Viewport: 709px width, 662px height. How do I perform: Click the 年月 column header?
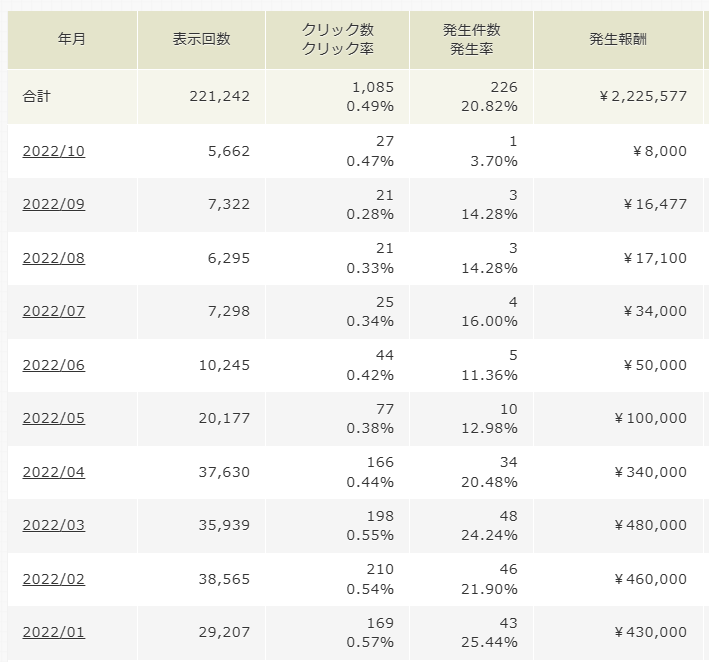point(72,40)
